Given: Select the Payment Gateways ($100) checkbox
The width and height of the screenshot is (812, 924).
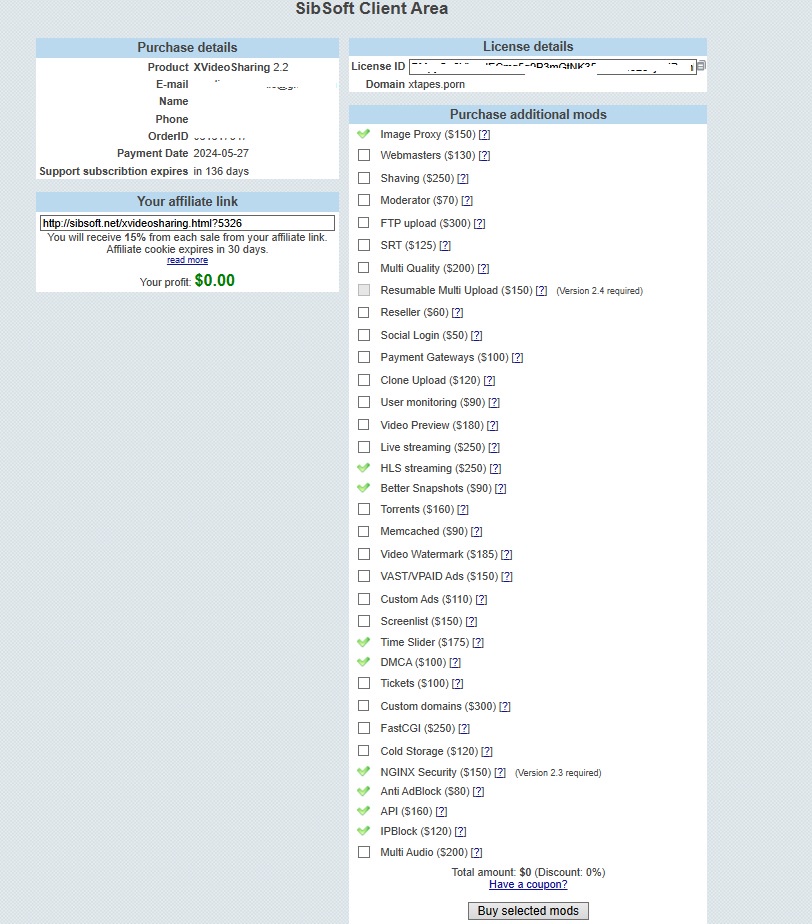Looking at the screenshot, I should pyautogui.click(x=364, y=357).
